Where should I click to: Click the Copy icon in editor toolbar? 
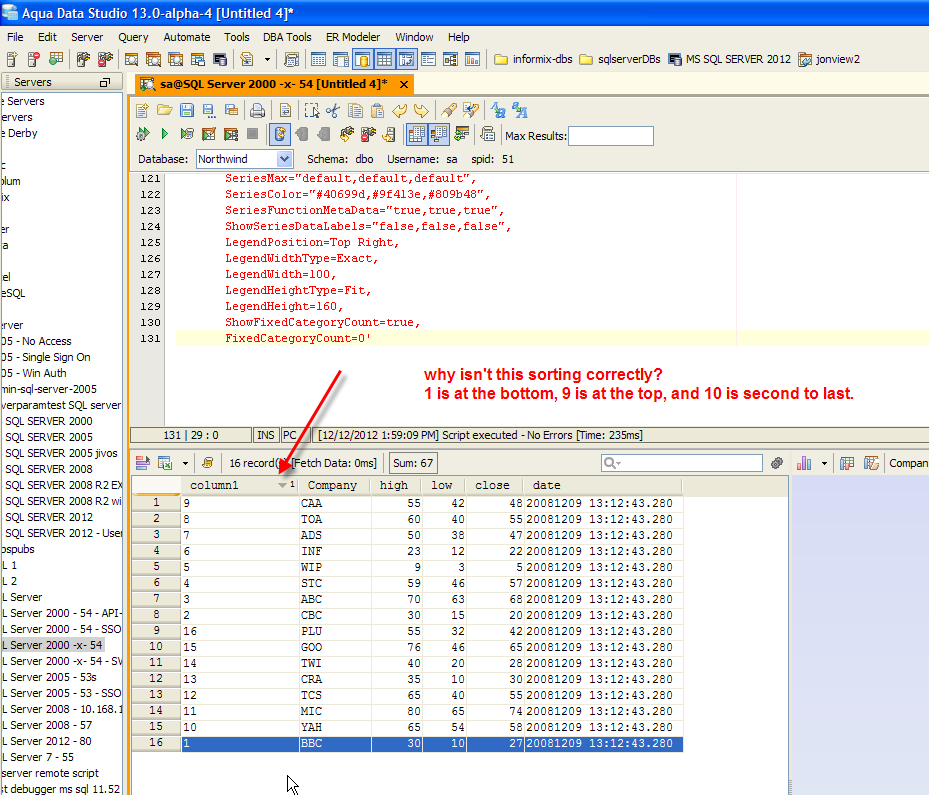(x=355, y=110)
